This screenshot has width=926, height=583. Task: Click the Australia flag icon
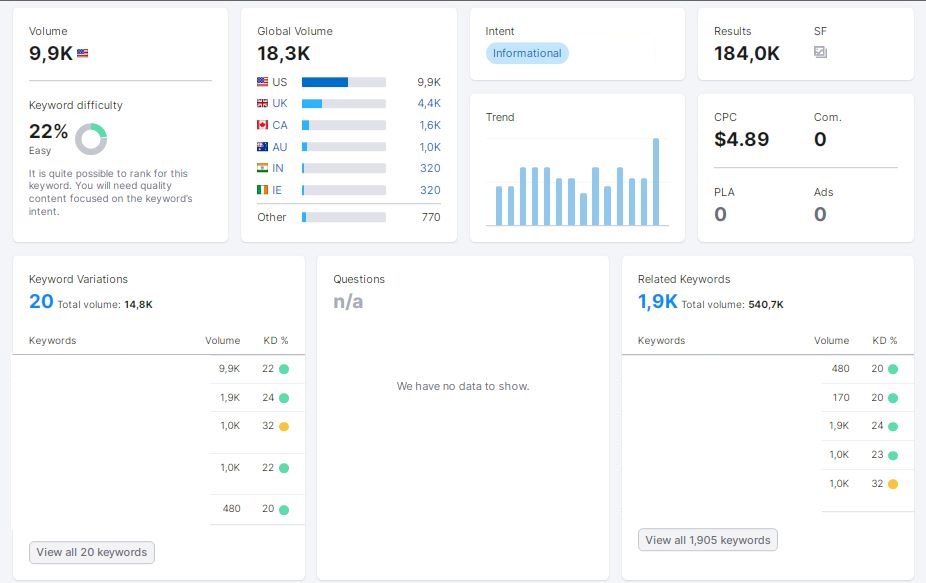pos(262,146)
